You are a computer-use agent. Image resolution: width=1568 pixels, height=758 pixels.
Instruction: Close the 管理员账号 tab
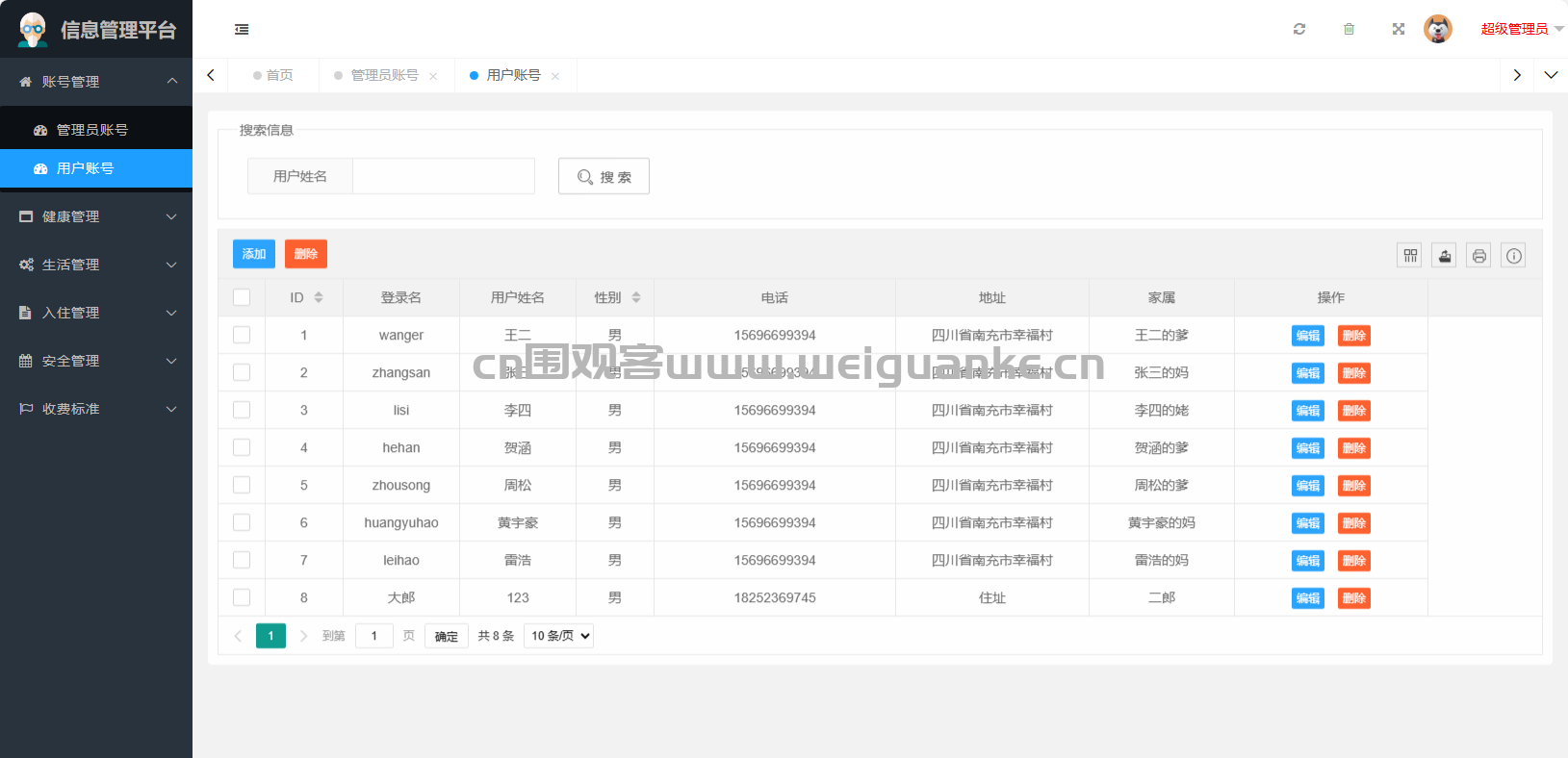click(433, 76)
